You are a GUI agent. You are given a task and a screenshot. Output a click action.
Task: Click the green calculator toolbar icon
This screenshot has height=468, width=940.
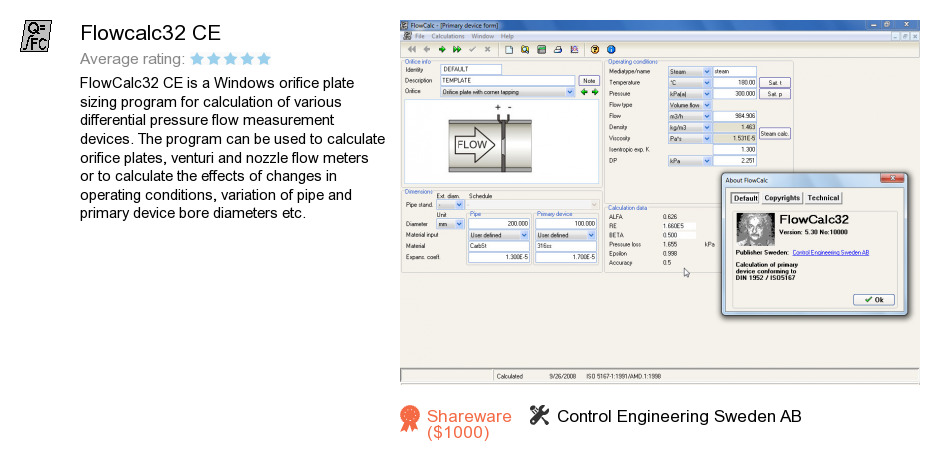tap(541, 50)
